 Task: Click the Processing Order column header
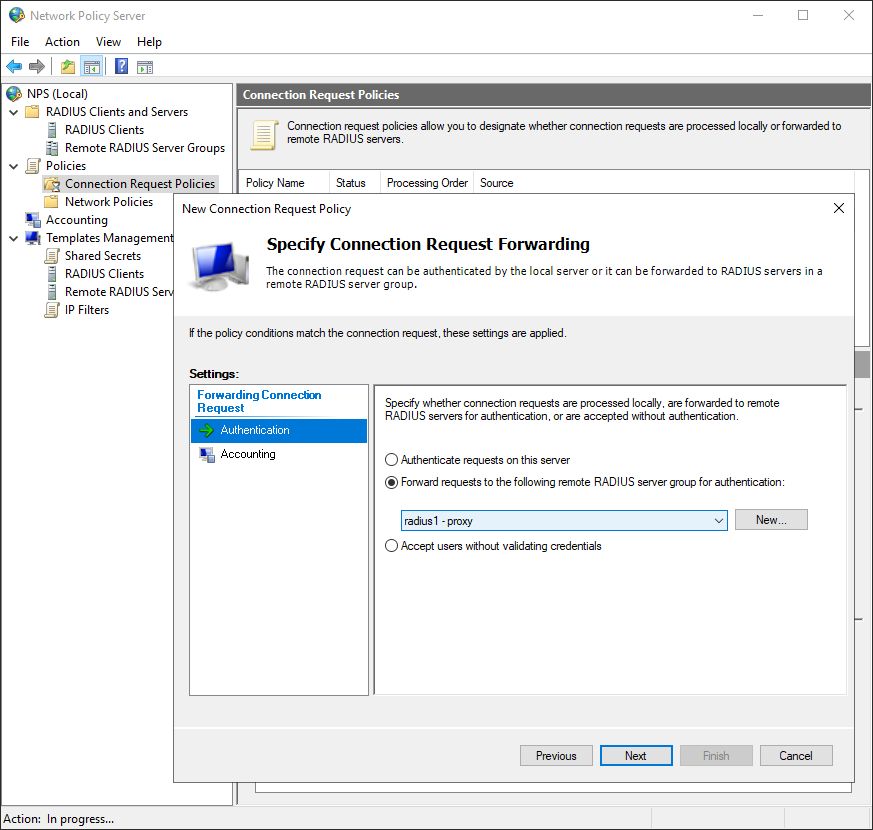pos(427,183)
